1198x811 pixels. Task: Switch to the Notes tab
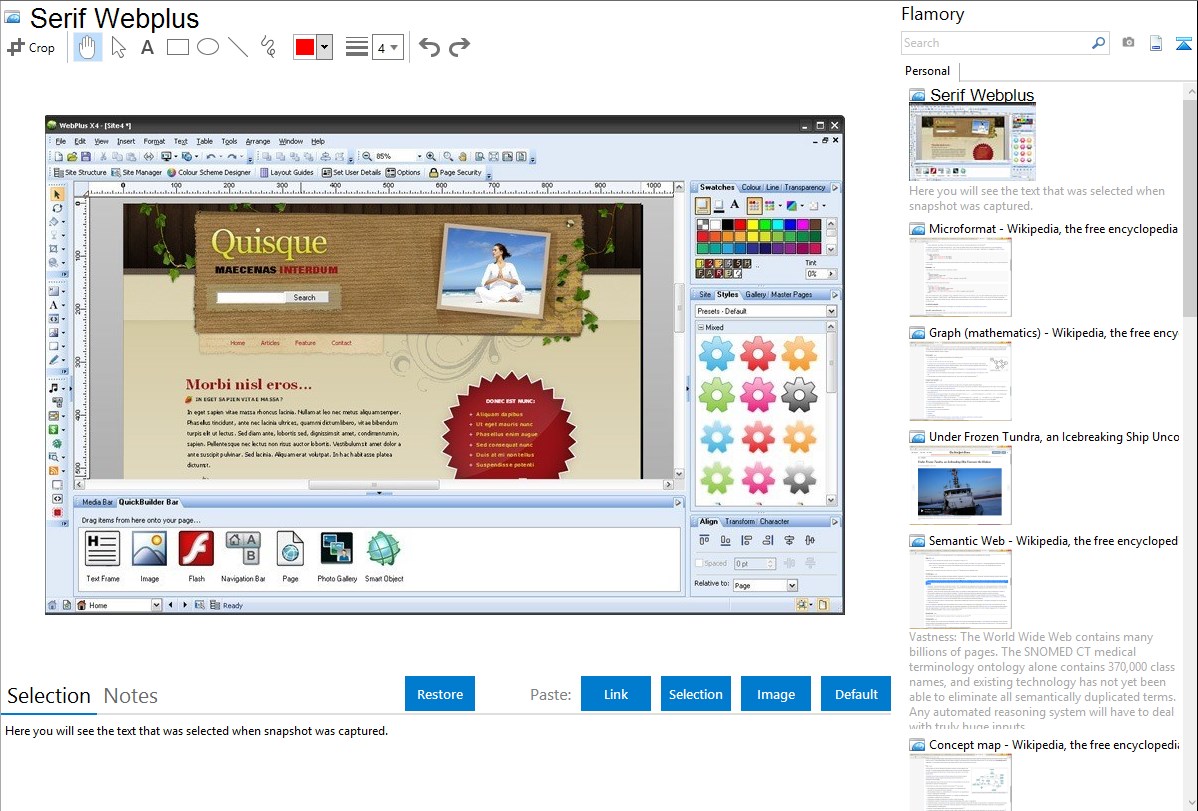coord(131,696)
